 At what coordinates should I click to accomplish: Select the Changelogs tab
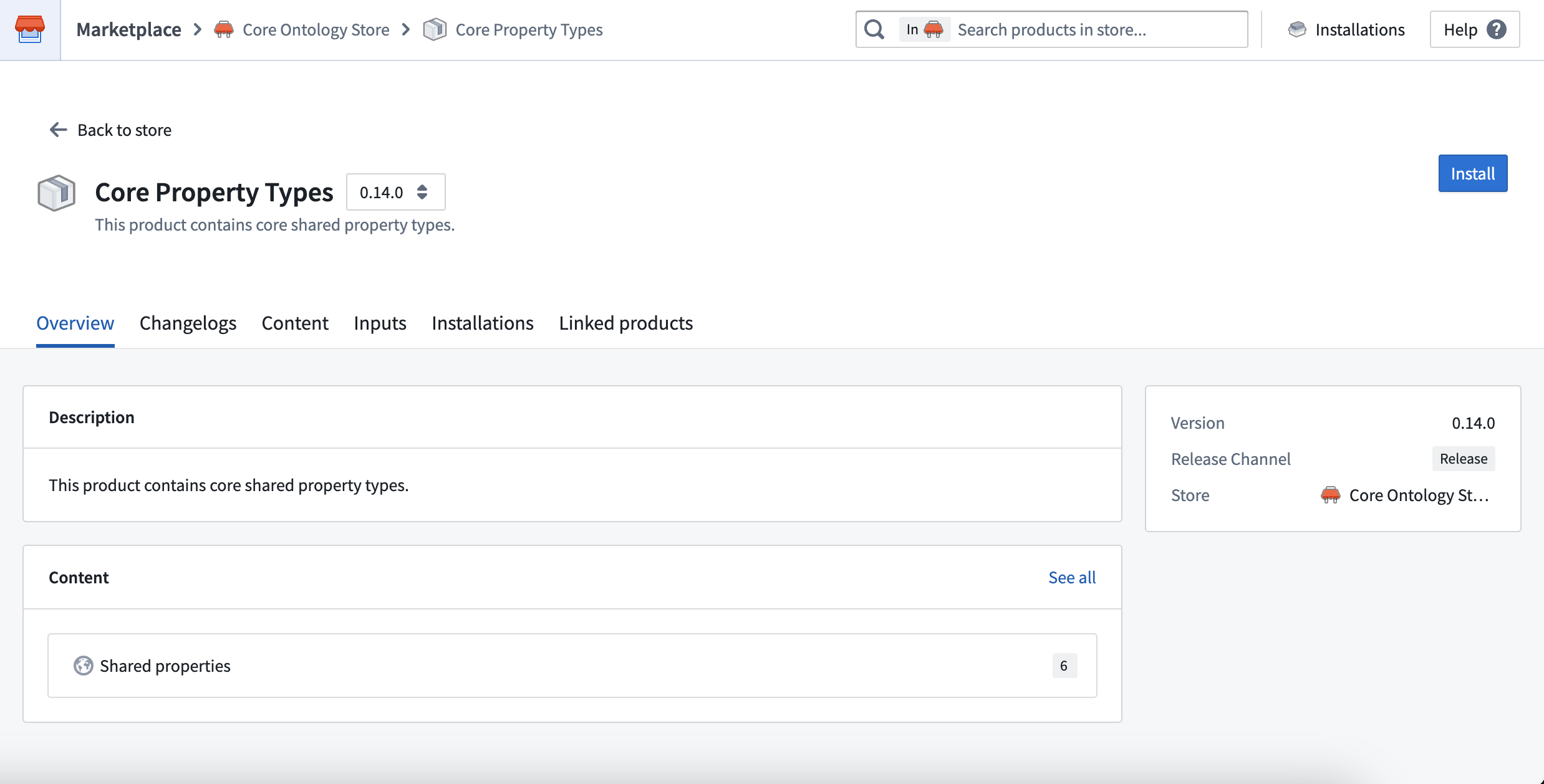[x=187, y=323]
